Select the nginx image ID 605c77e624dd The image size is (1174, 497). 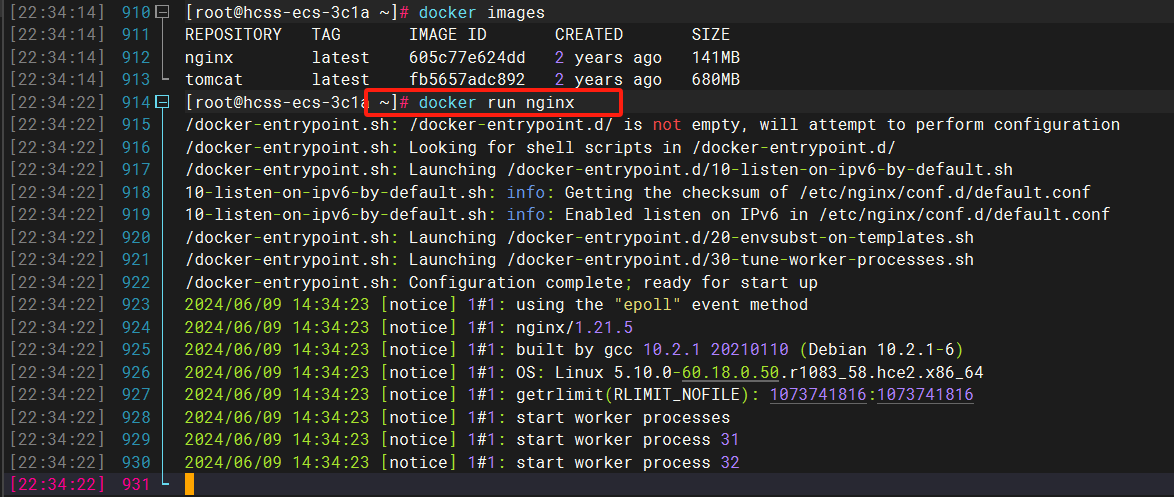point(467,58)
